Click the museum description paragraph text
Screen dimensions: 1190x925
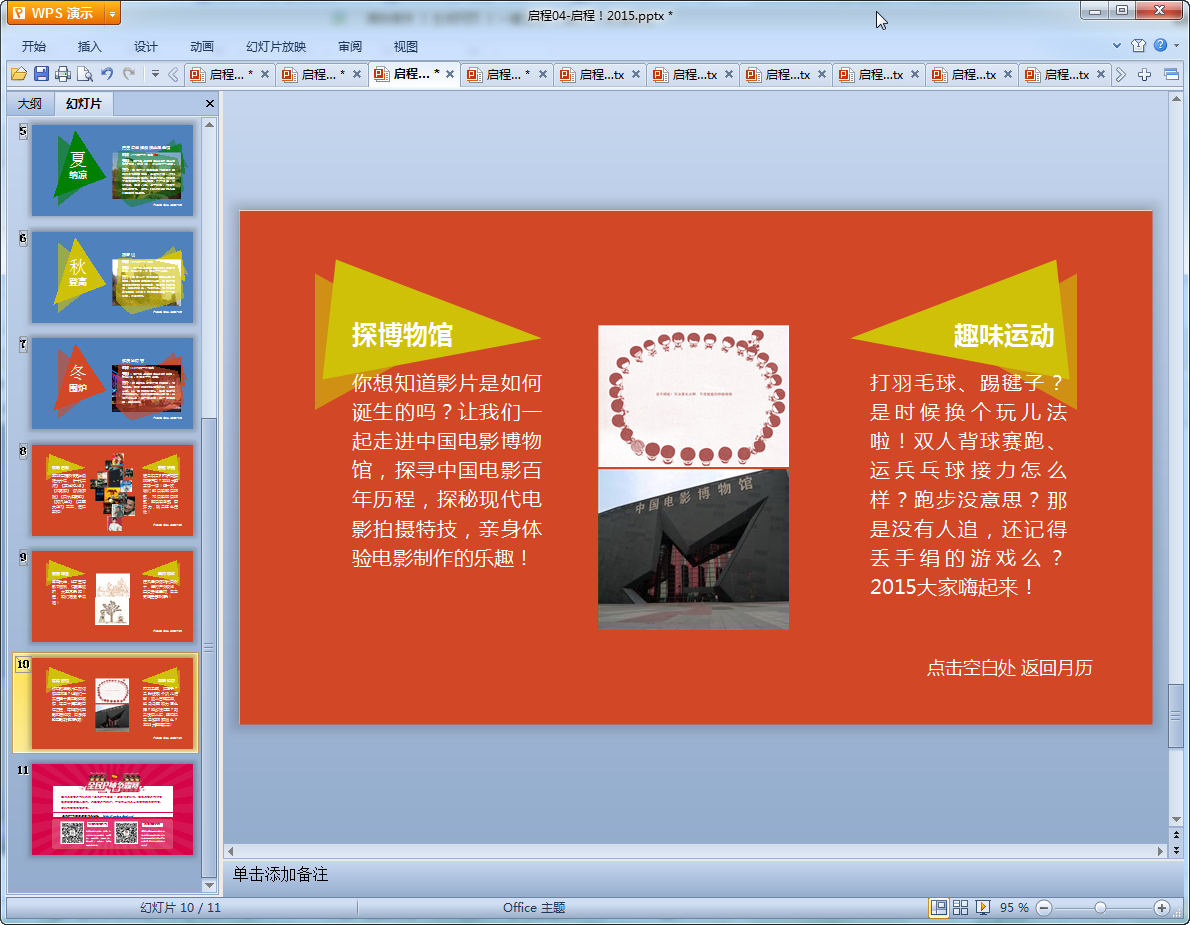[447, 470]
